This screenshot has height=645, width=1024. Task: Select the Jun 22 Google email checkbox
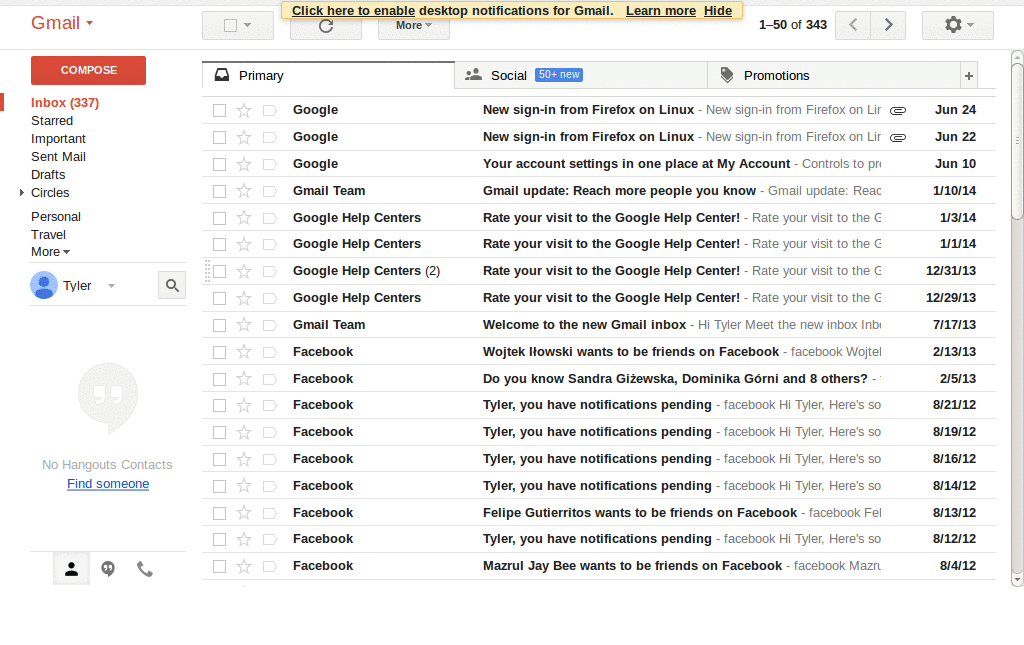219,137
